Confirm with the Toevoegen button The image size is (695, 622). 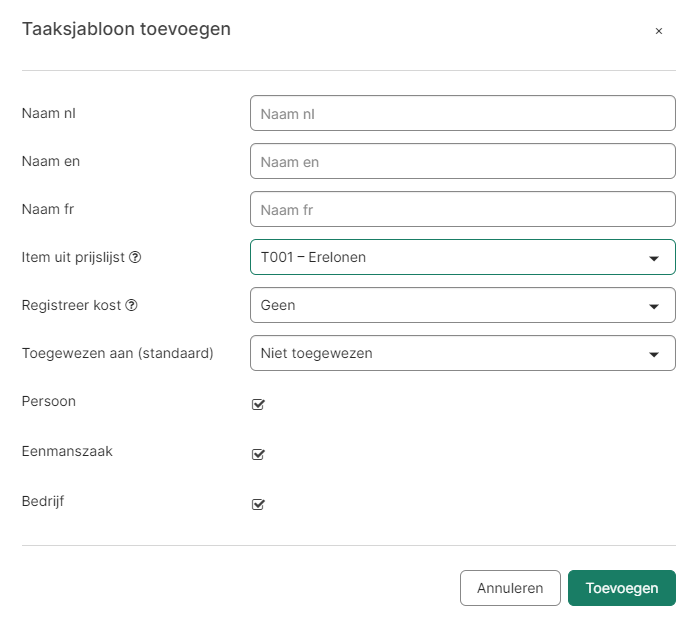tap(622, 588)
